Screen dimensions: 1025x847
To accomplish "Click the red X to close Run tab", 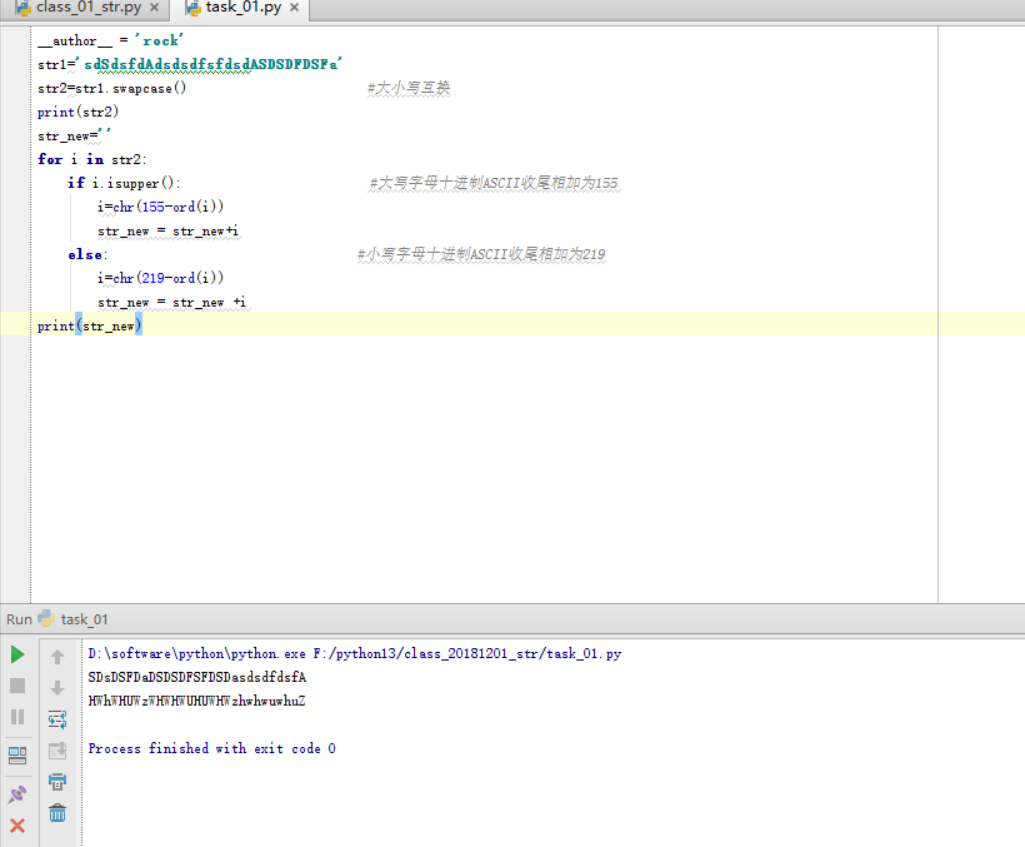I will point(17,826).
